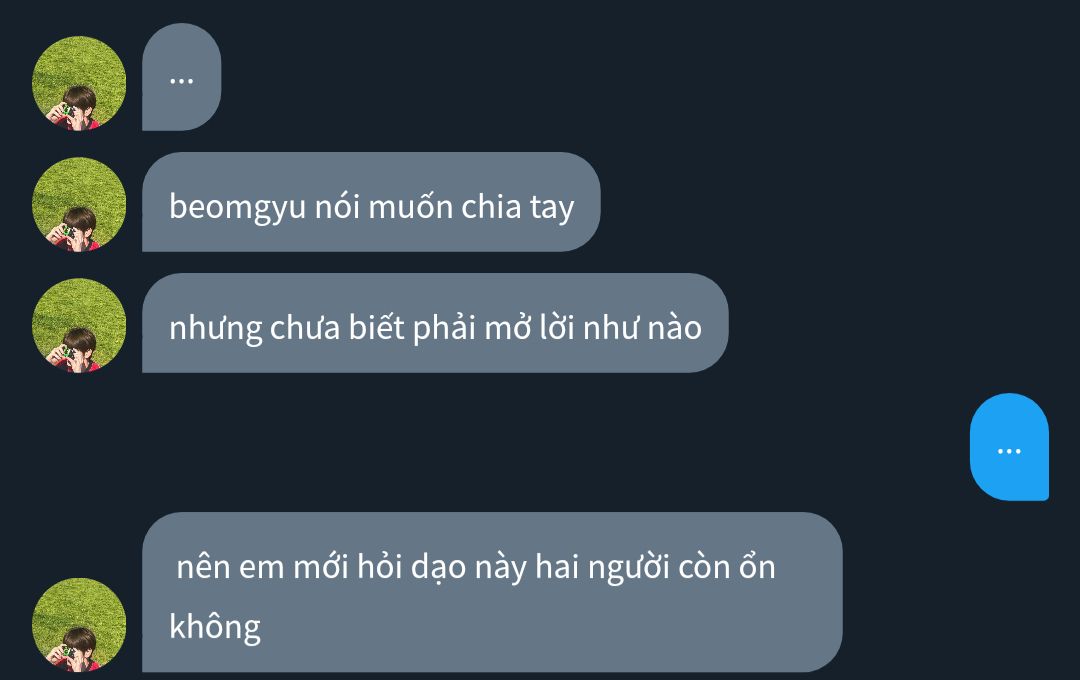Click the word 'không' in last message
Screen dimensions: 1080x680
pyautogui.click(x=215, y=628)
